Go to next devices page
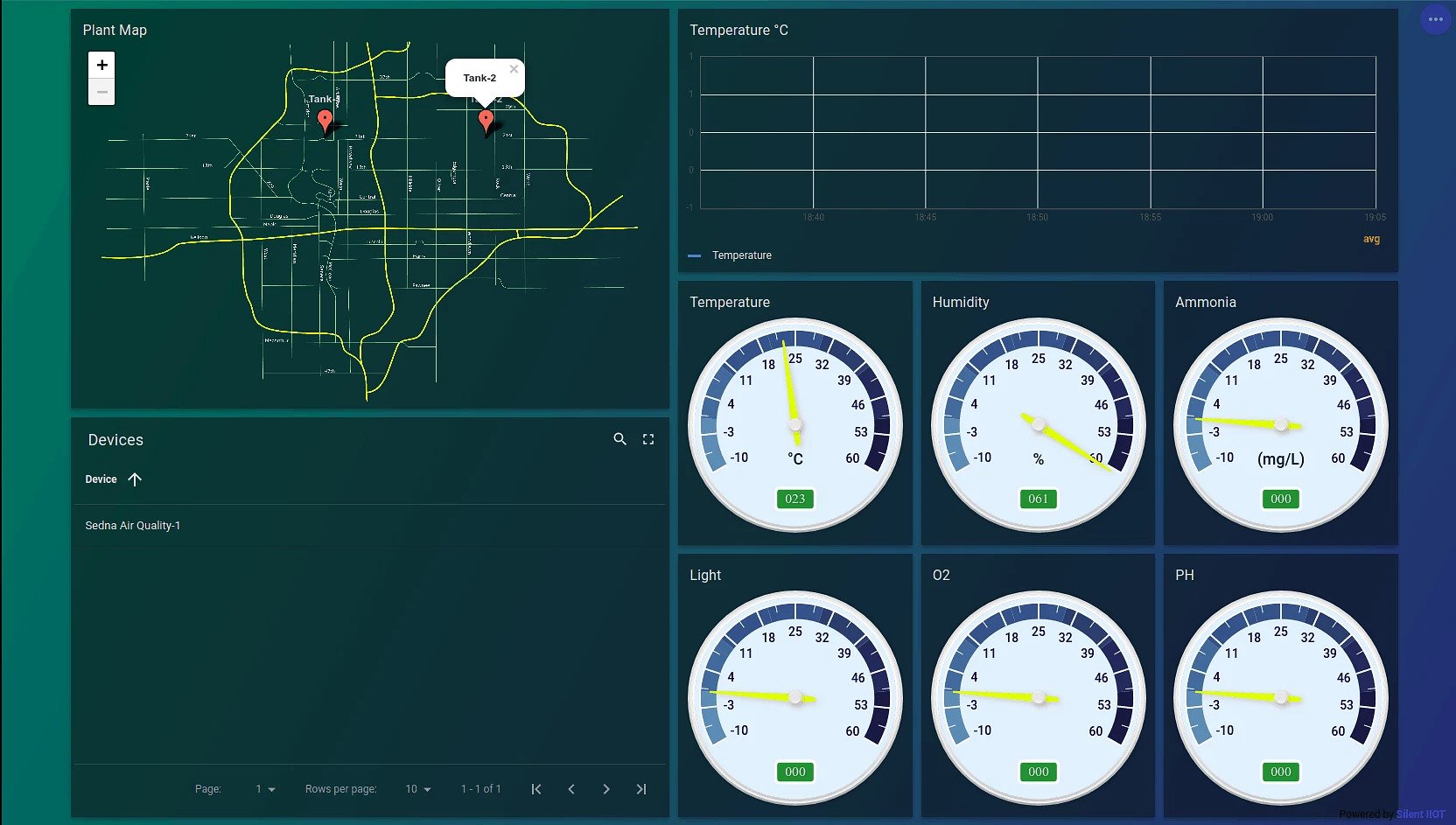 coord(606,788)
